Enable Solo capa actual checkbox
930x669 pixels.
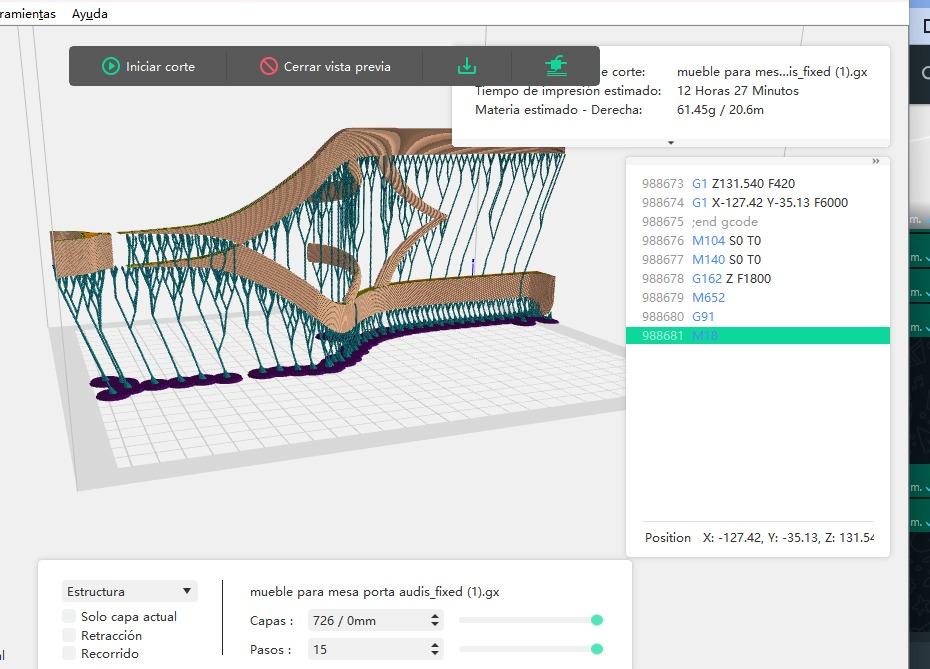[69, 616]
